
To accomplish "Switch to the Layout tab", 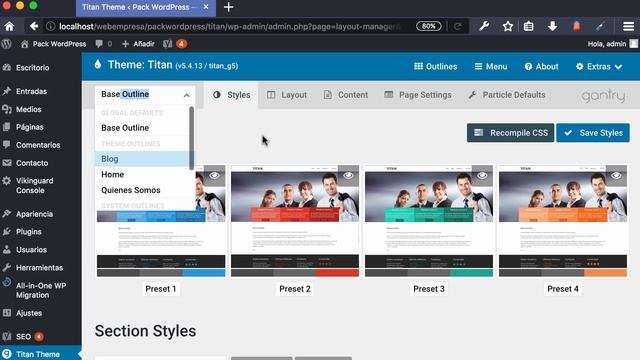I will (x=287, y=95).
